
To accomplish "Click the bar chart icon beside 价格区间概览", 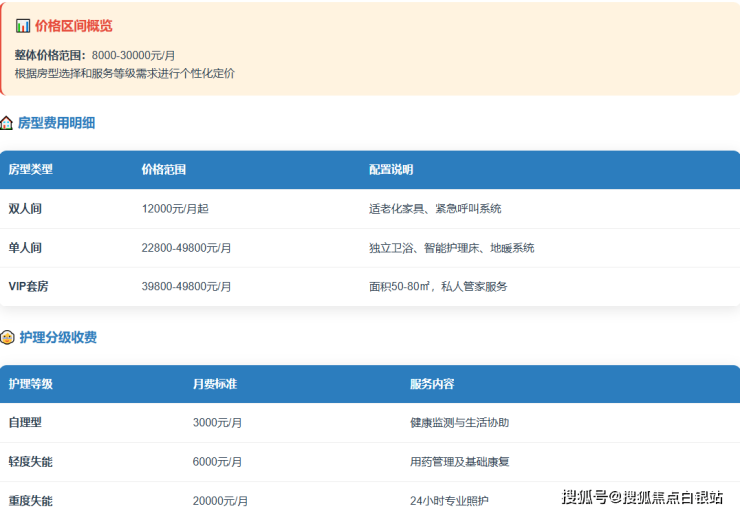I will (22, 26).
